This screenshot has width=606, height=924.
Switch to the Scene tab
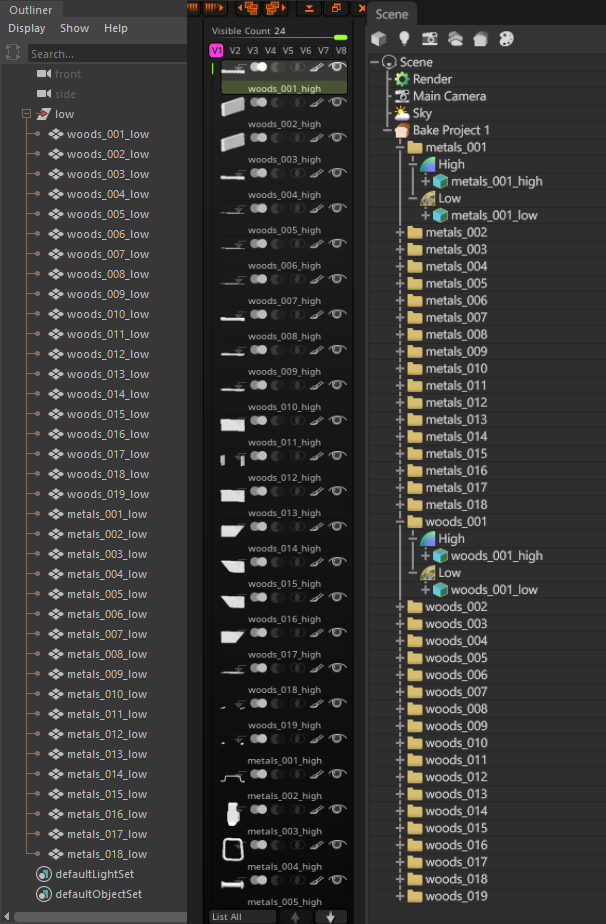[391, 14]
